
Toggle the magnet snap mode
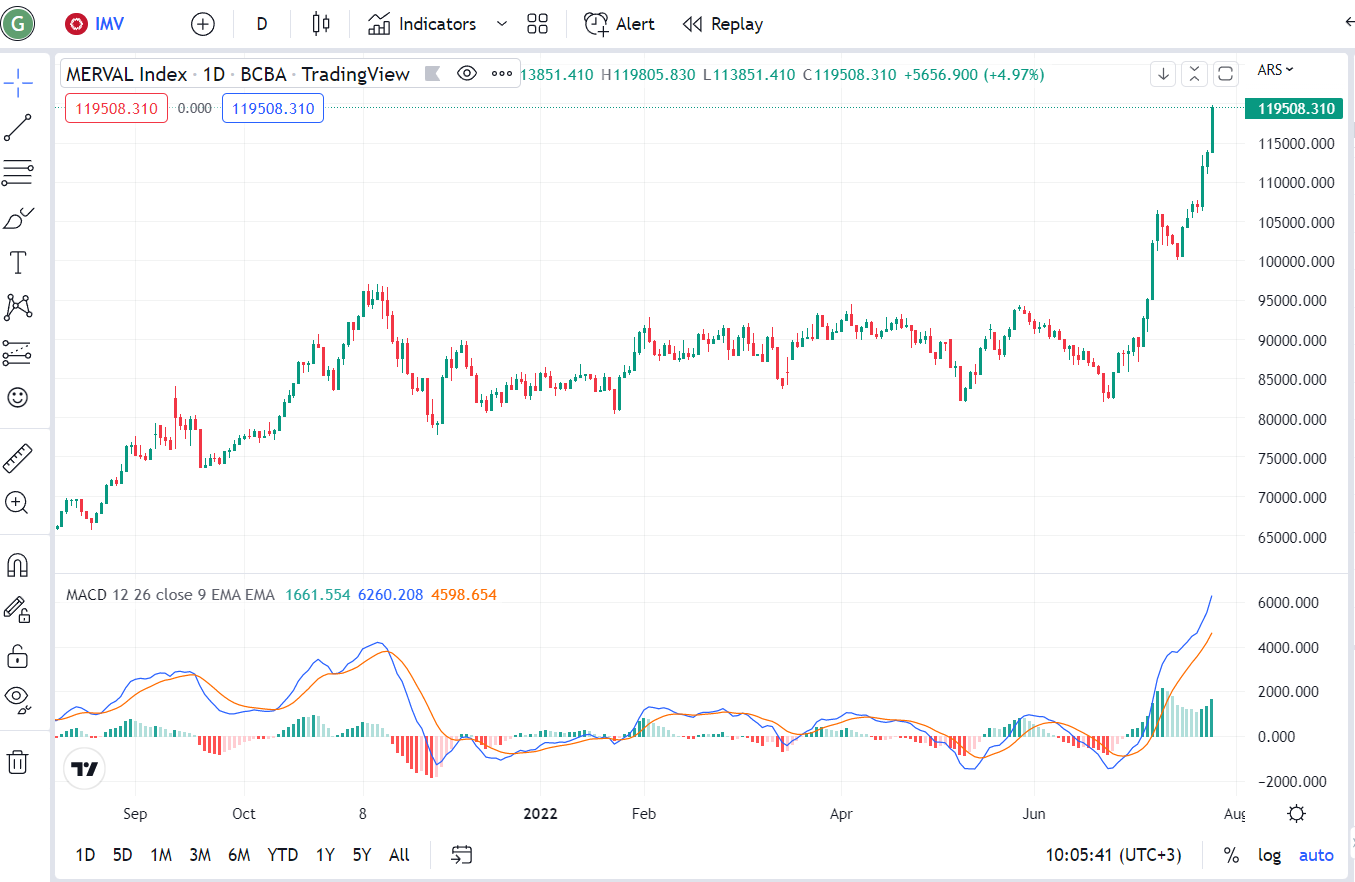(17, 566)
